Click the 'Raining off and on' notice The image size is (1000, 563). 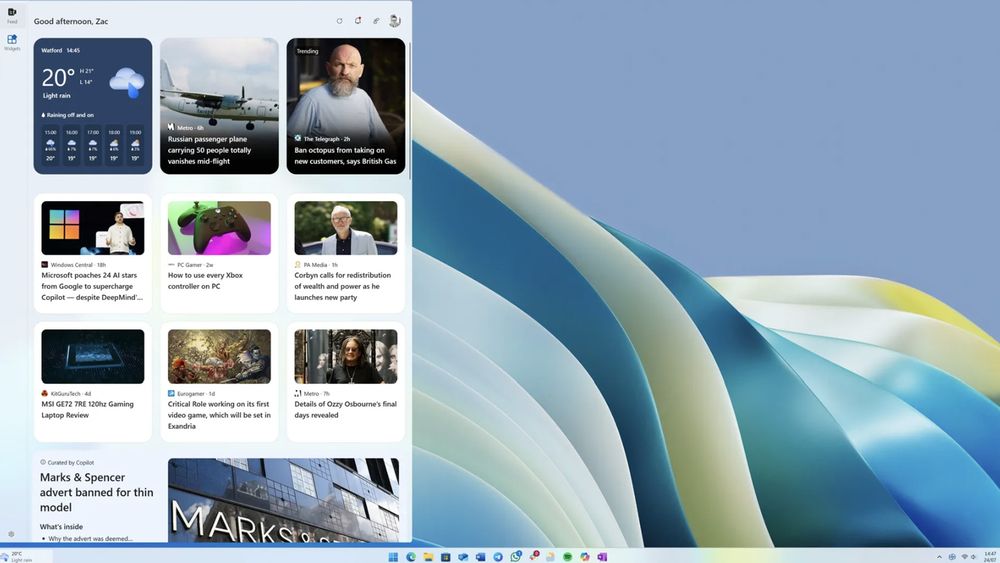tap(68, 115)
